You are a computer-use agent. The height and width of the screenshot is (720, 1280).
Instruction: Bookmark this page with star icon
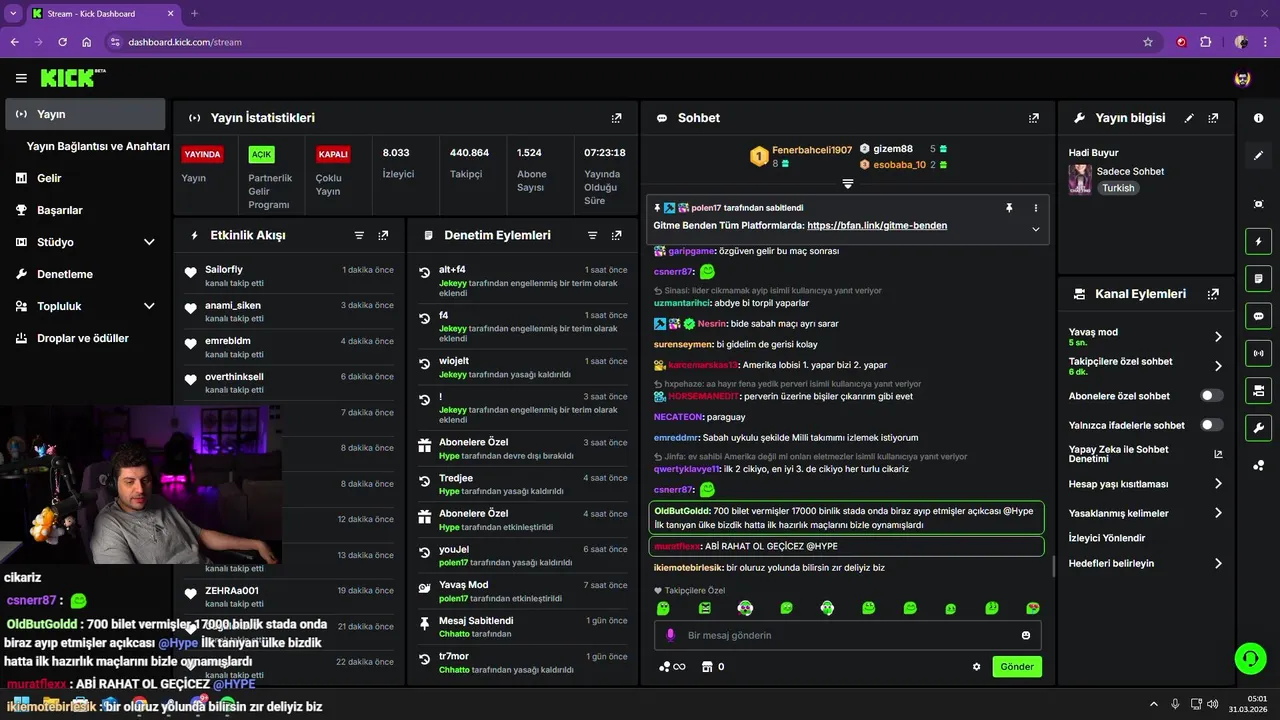click(x=1148, y=42)
